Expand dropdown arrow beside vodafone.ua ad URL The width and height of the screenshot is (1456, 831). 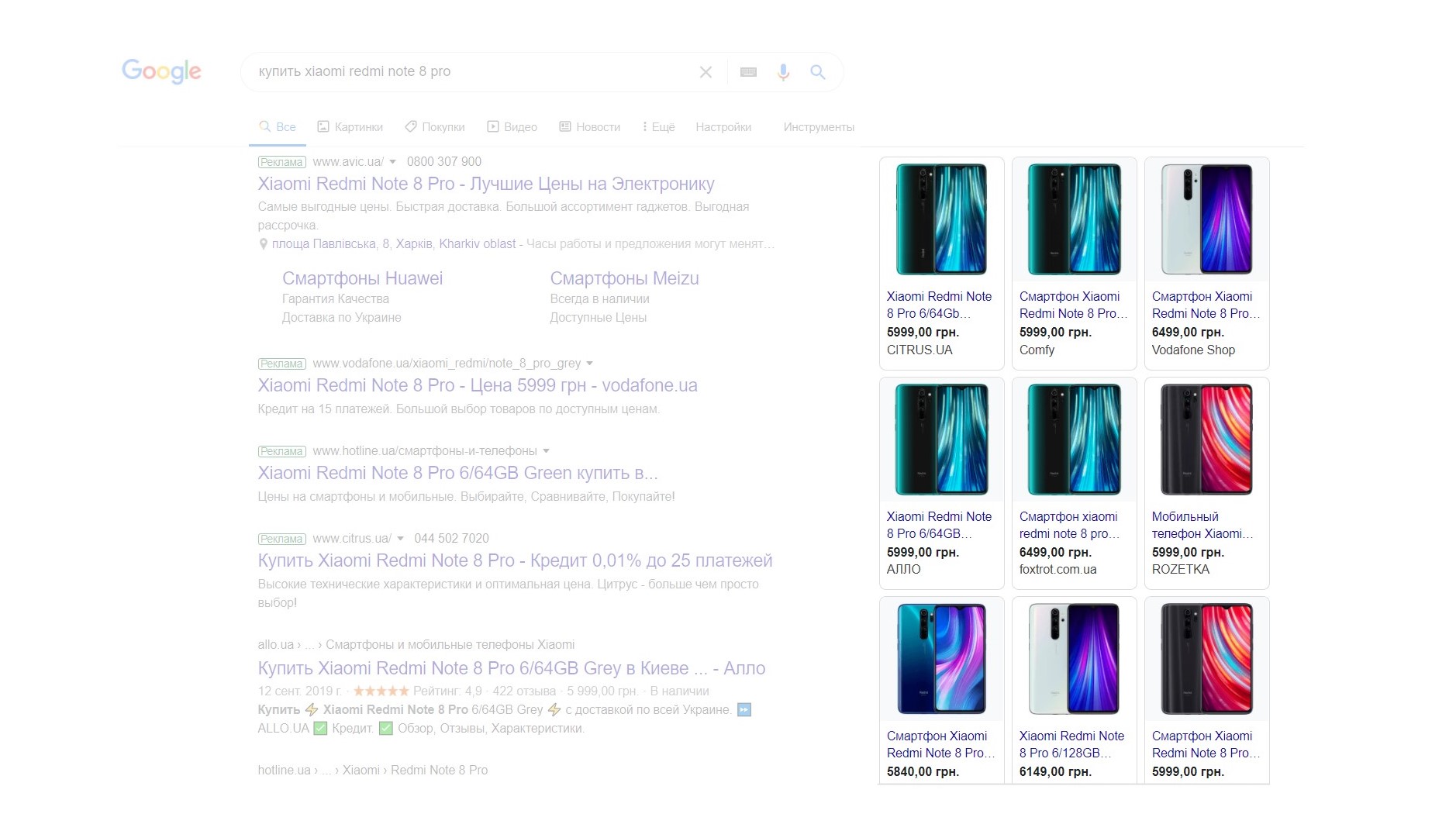589,364
